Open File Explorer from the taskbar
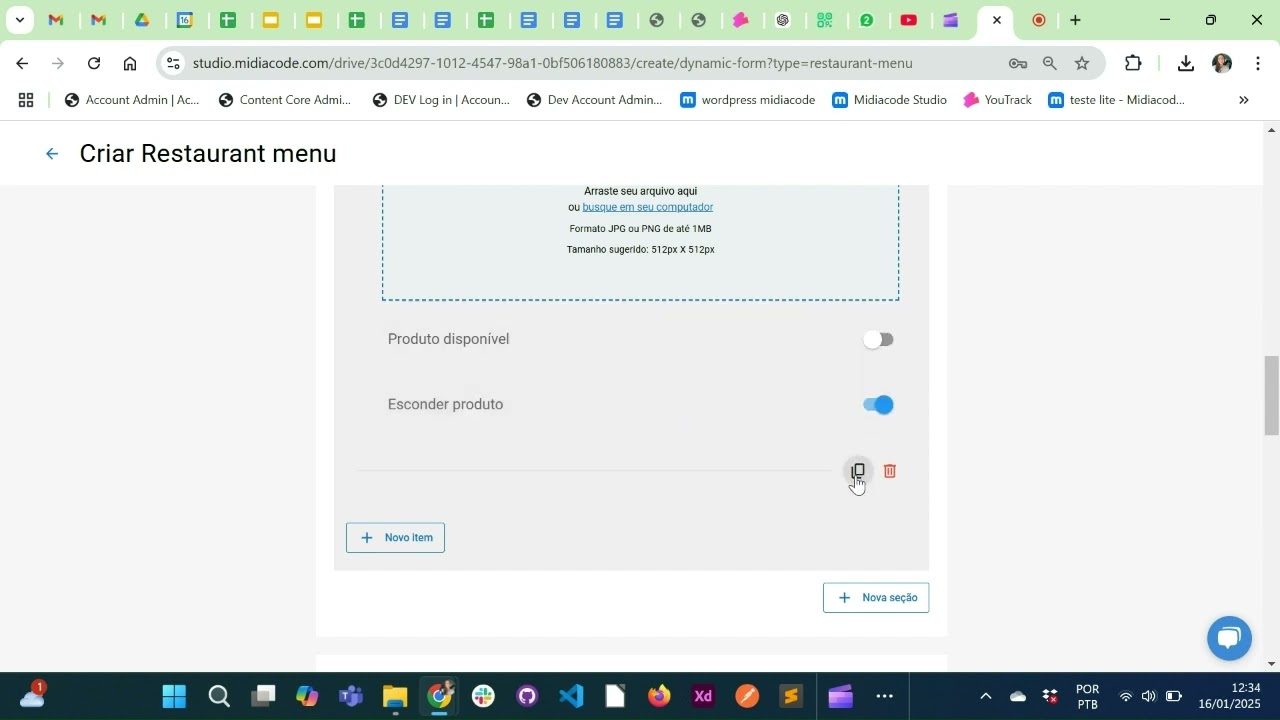1280x720 pixels. [395, 696]
